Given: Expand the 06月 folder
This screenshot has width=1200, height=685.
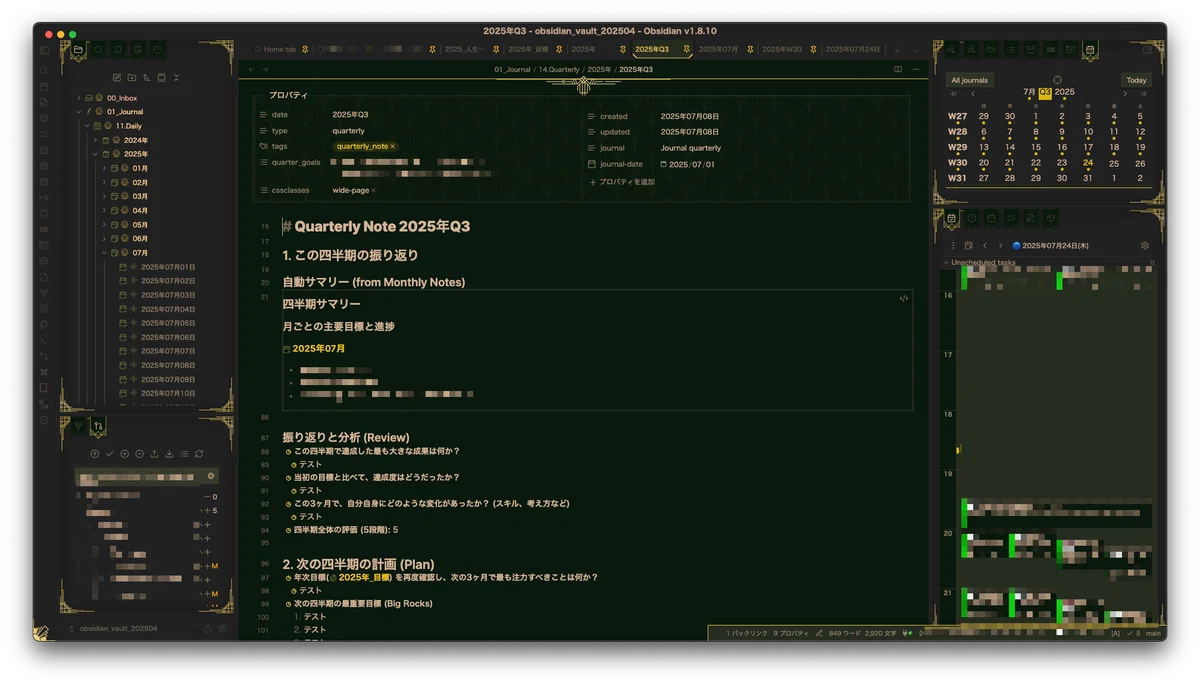Looking at the screenshot, I should [x=104, y=239].
